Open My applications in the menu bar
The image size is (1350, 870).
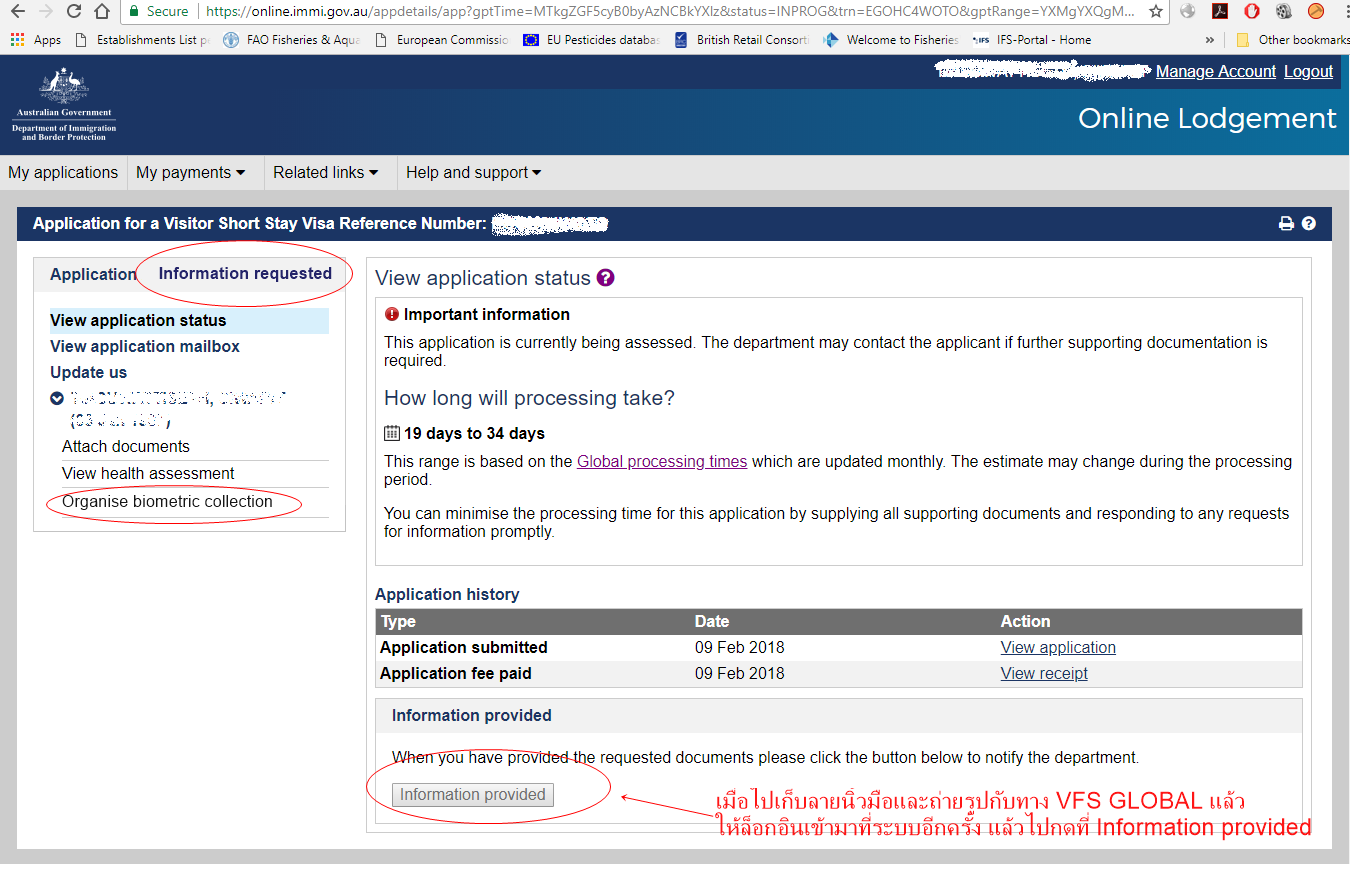63,173
